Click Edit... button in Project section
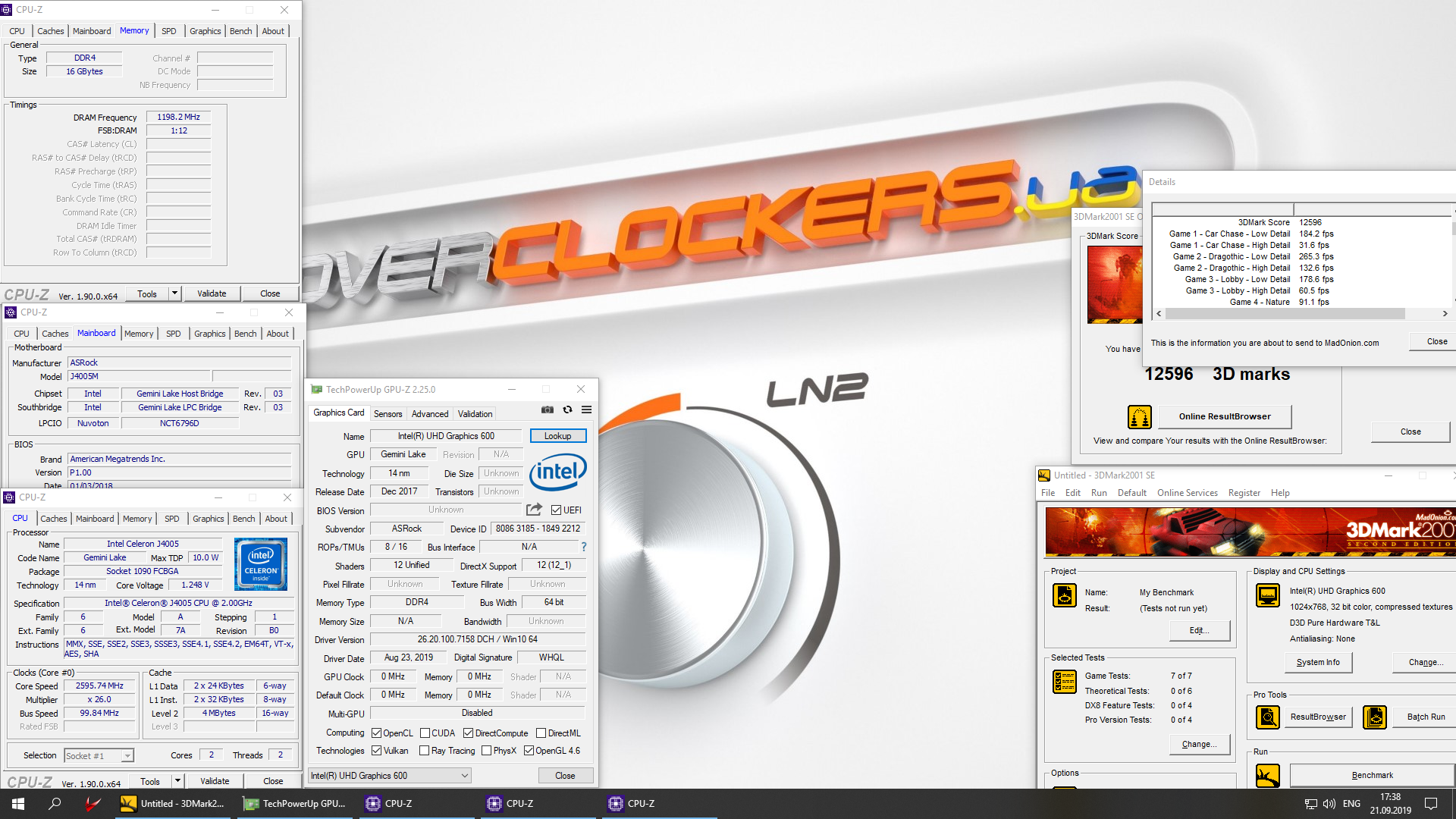This screenshot has width=1456, height=819. click(1199, 630)
